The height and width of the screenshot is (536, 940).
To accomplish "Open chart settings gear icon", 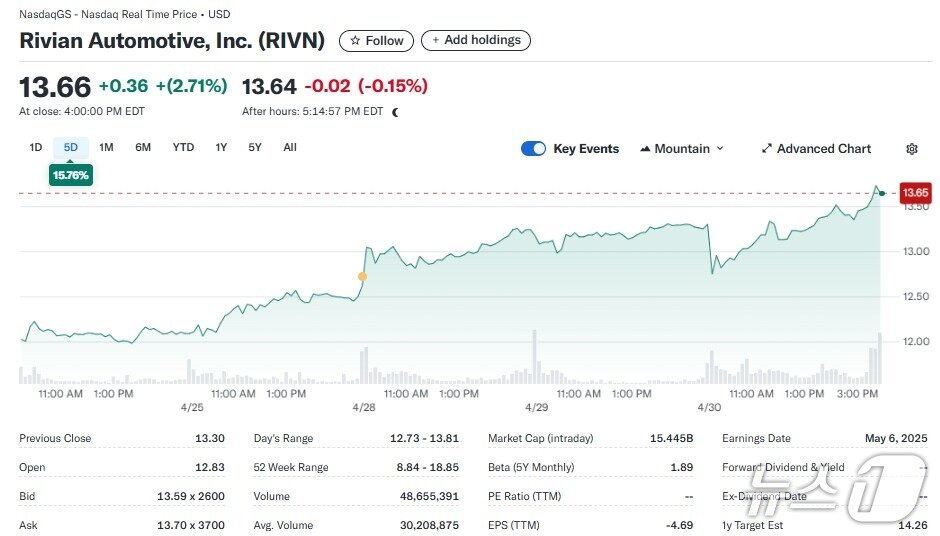I will coord(911,149).
